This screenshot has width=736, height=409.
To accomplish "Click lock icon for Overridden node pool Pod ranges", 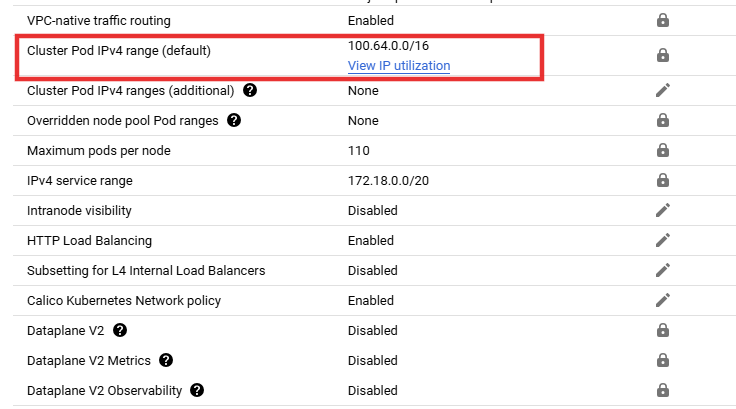I will [662, 120].
